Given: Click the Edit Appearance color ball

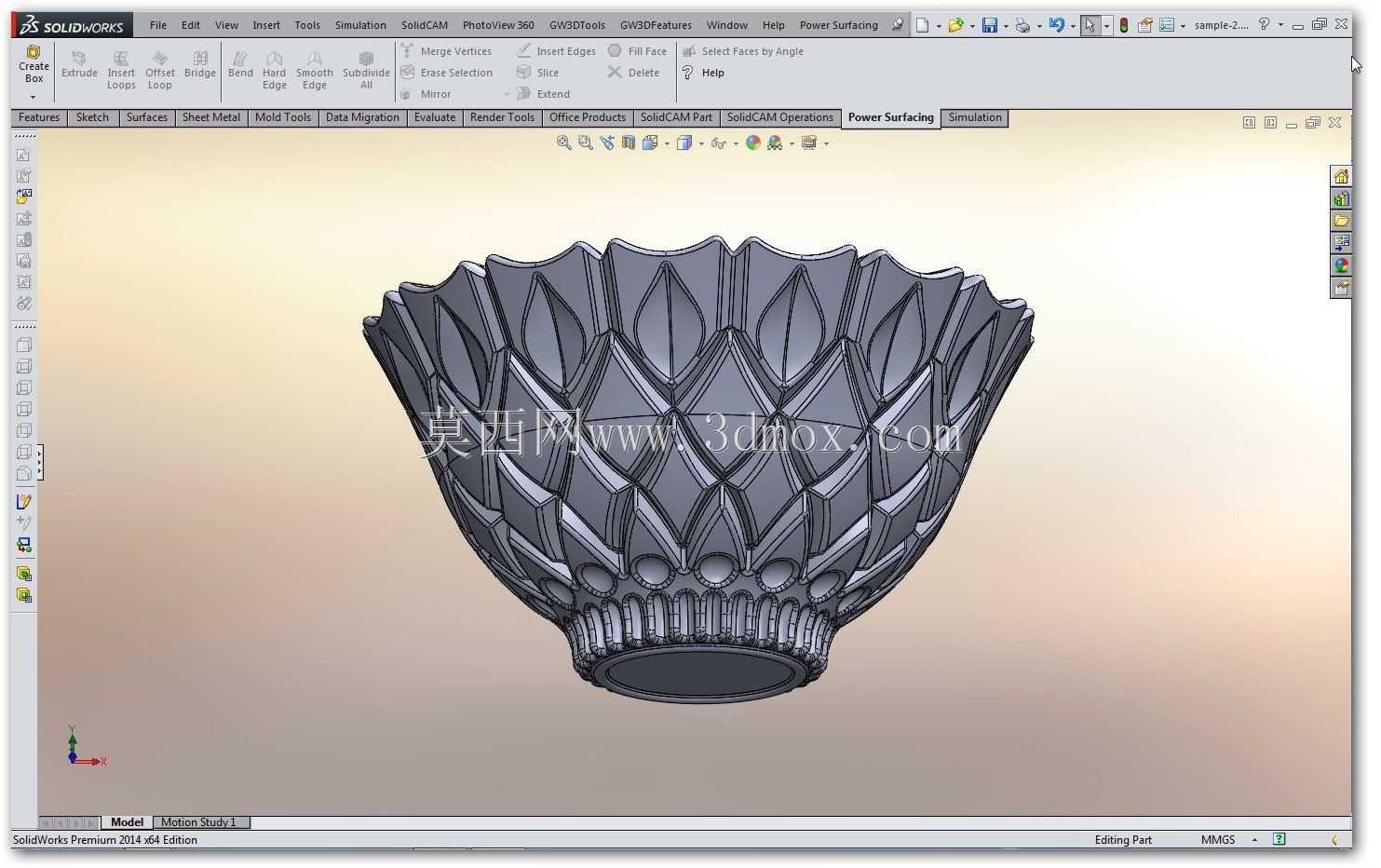Looking at the screenshot, I should pyautogui.click(x=753, y=142).
